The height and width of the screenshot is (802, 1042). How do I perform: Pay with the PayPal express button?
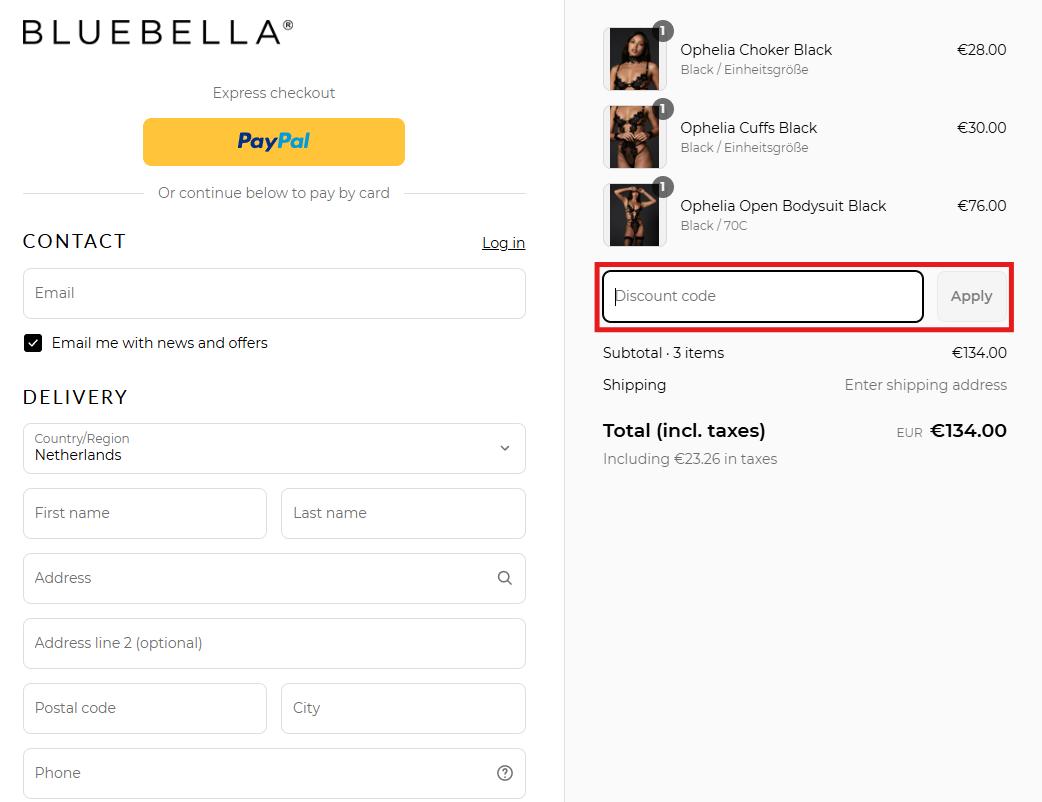click(x=273, y=142)
